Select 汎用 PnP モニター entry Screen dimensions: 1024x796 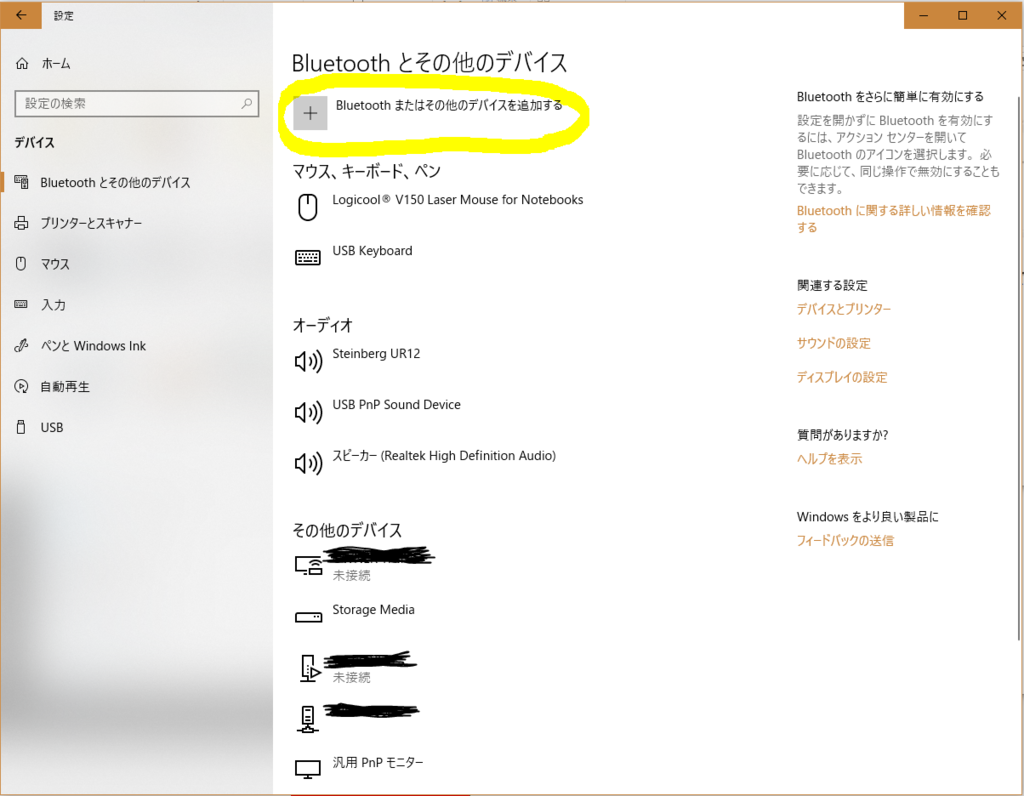pos(377,762)
